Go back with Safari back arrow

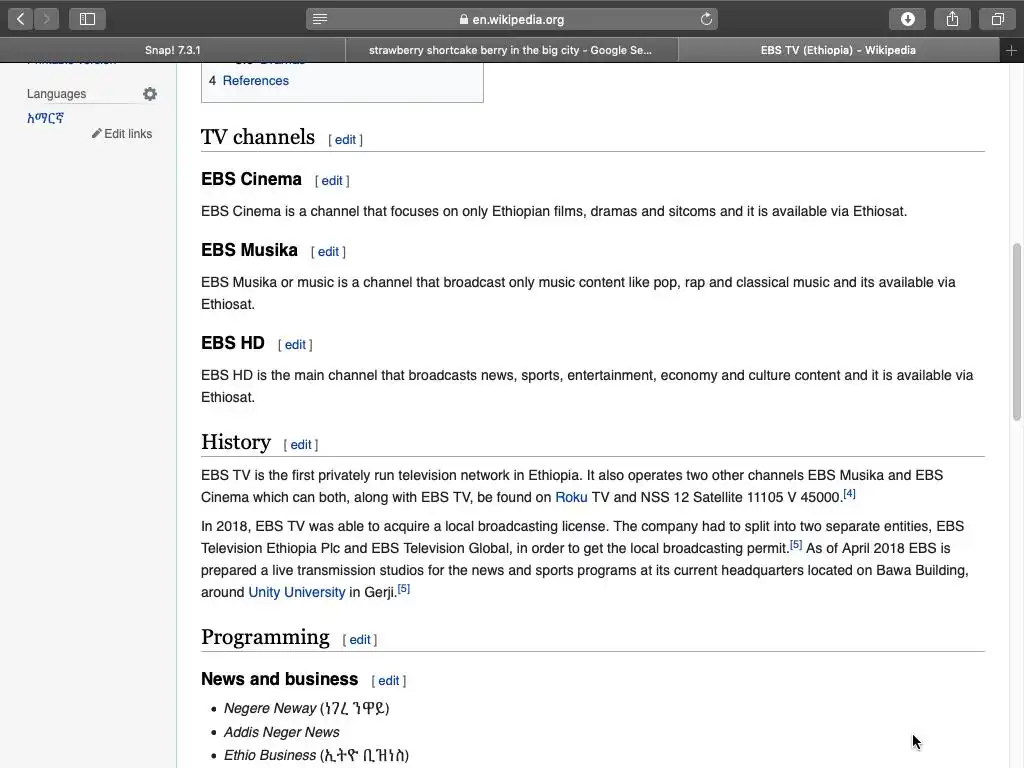coord(21,19)
